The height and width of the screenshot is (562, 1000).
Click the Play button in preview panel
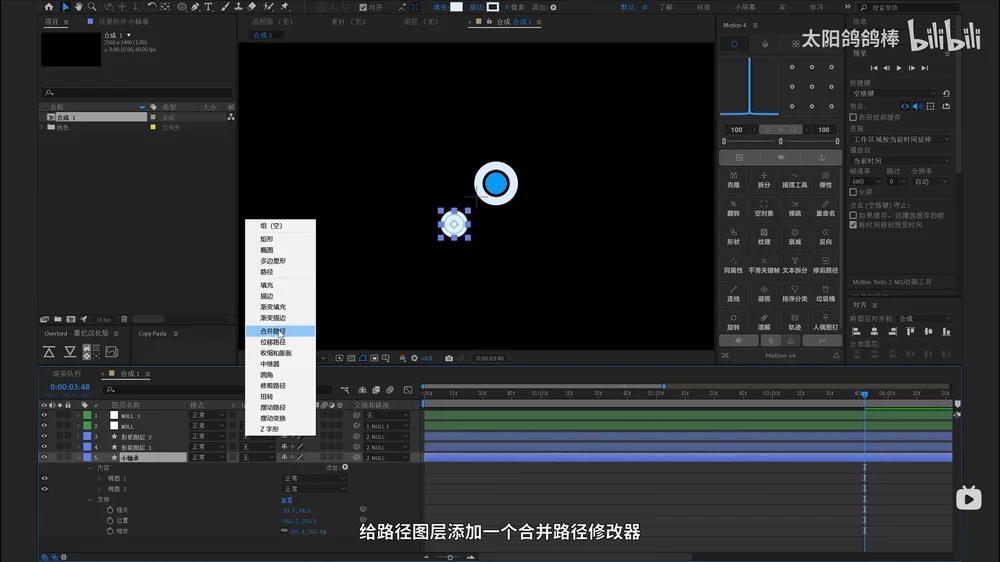click(899, 68)
